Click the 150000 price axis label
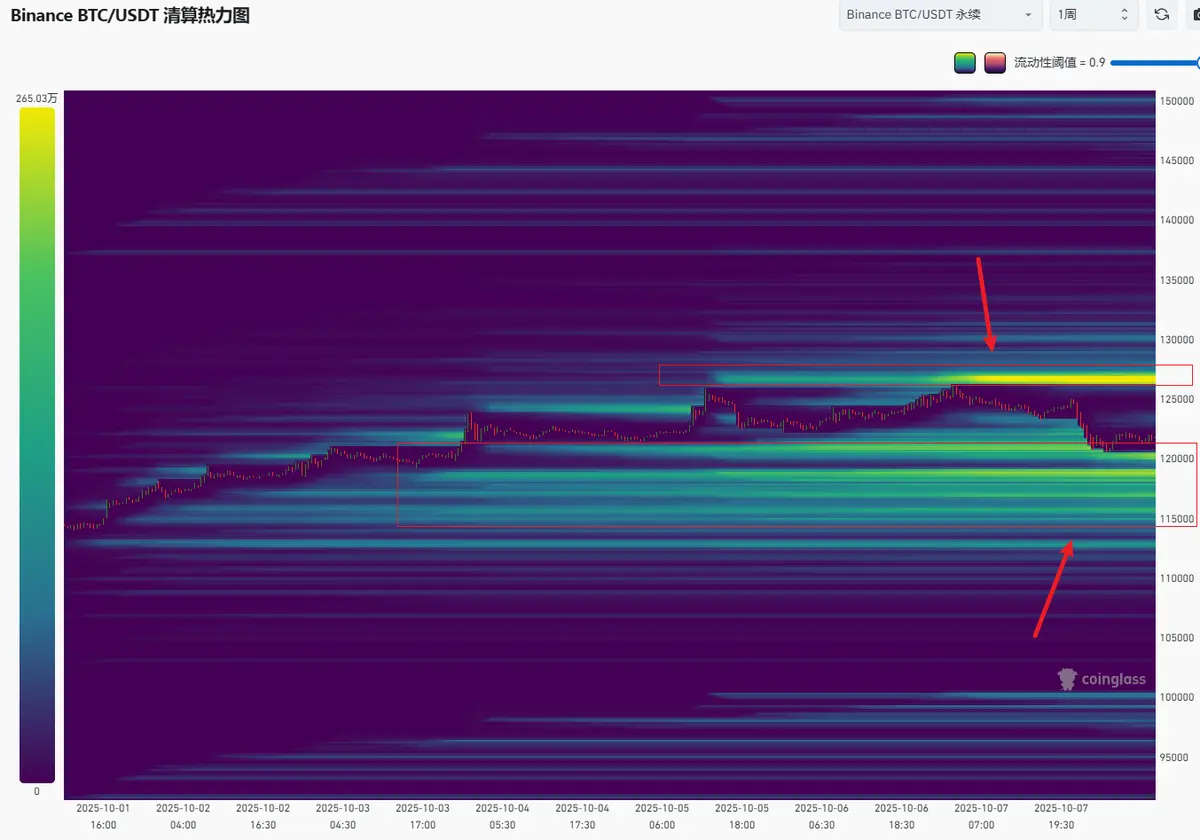The height and width of the screenshot is (840, 1200). coord(1177,101)
